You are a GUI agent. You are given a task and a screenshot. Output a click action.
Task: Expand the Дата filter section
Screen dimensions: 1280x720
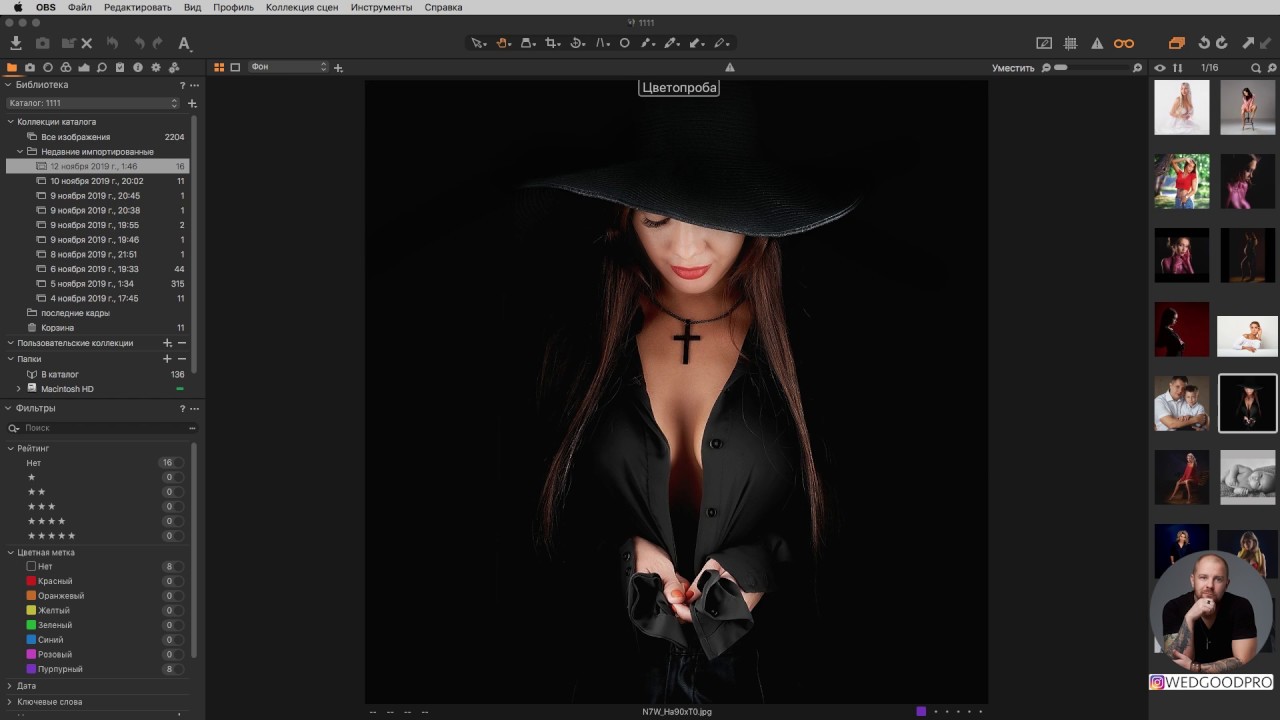(10, 686)
